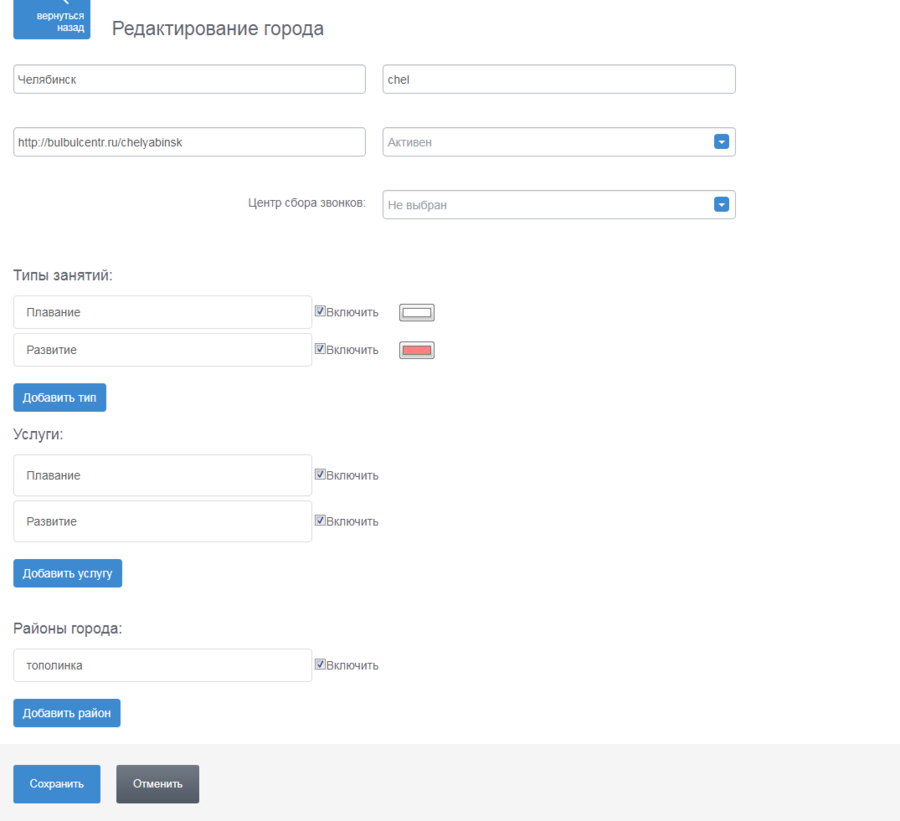Open the 'Не выбран' call center dropdown
This screenshot has width=900, height=821.
(x=558, y=205)
